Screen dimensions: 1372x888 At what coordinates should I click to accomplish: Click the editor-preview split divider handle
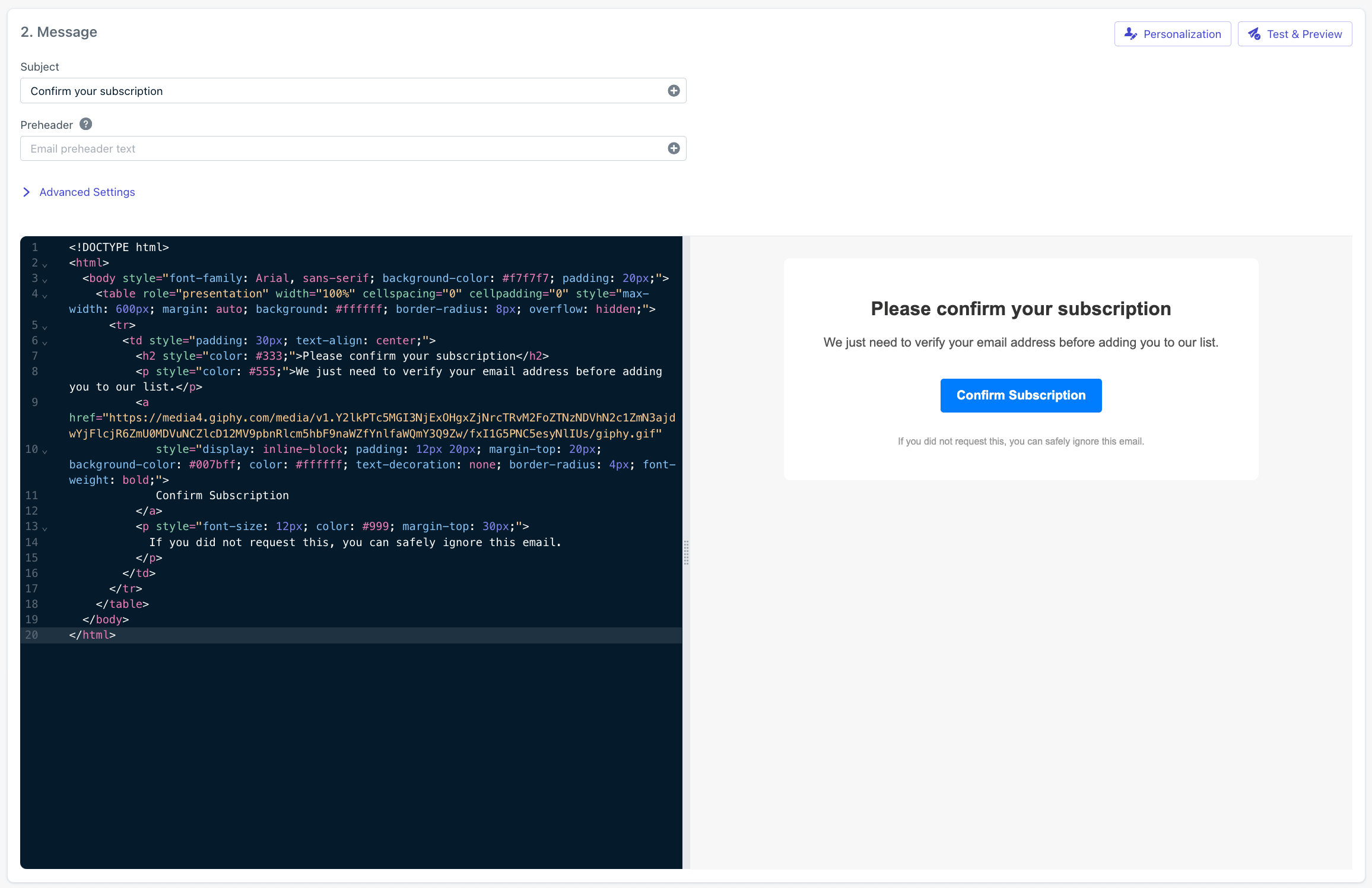686,552
